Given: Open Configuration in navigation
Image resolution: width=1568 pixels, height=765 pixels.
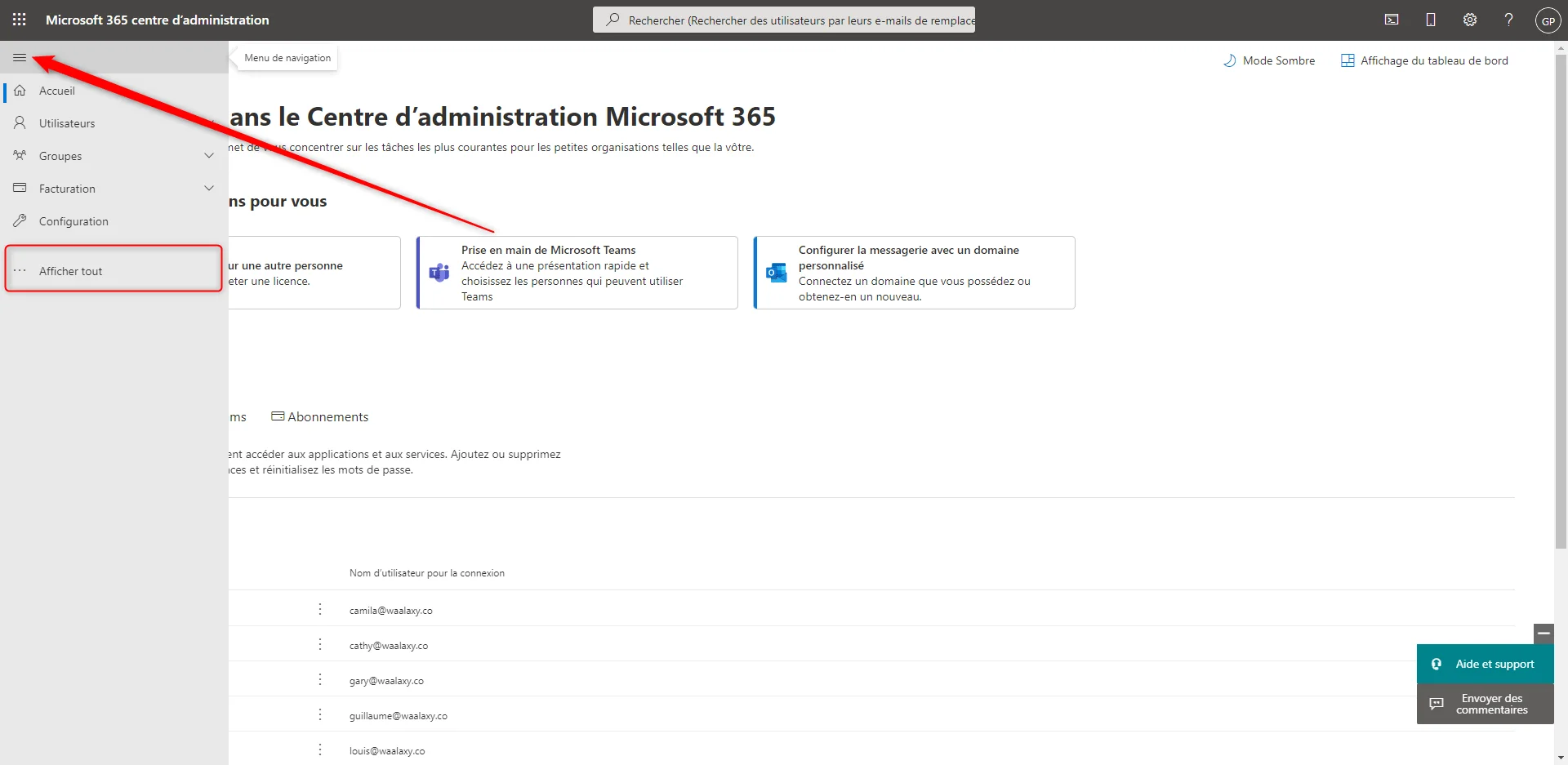Looking at the screenshot, I should [x=114, y=221].
